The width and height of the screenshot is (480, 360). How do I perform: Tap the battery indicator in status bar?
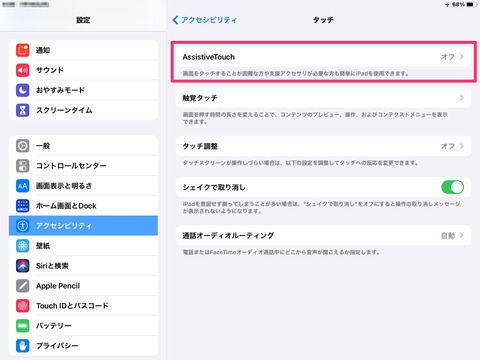pyautogui.click(x=472, y=5)
